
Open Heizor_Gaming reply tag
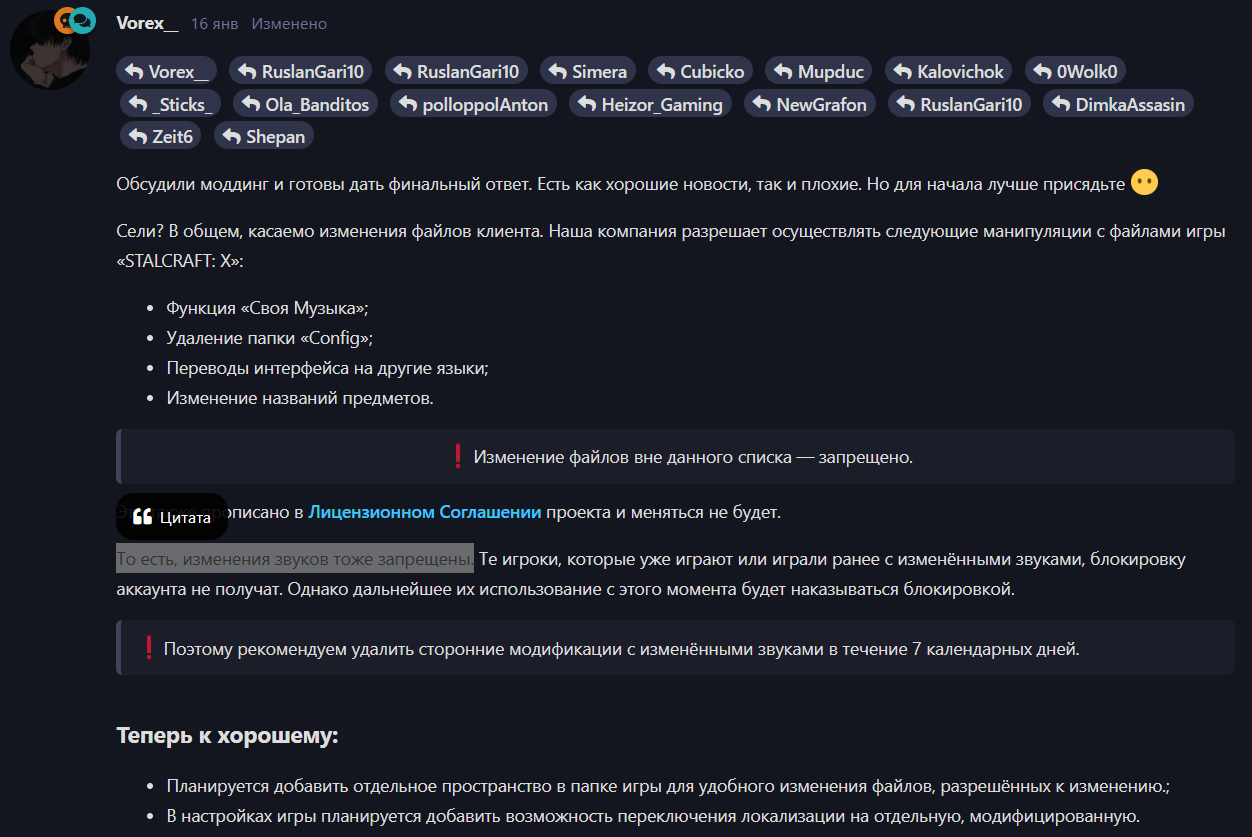tap(650, 104)
